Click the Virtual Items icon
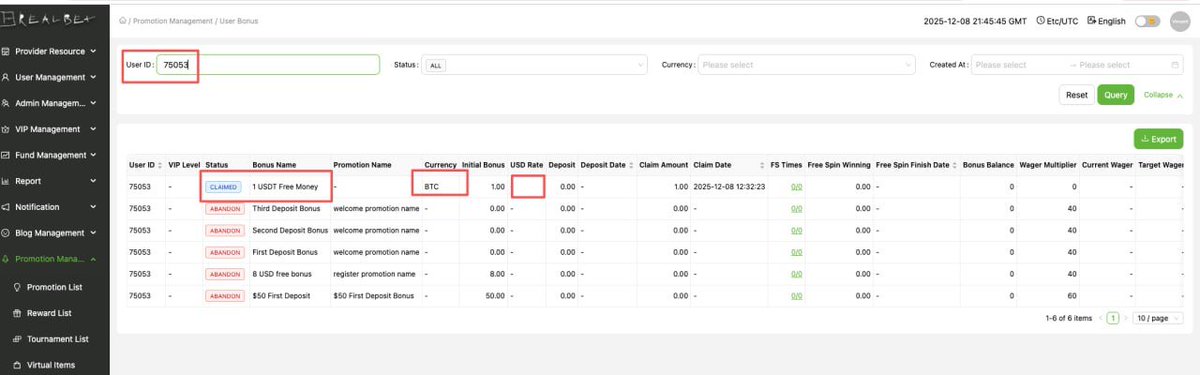 coord(16,364)
